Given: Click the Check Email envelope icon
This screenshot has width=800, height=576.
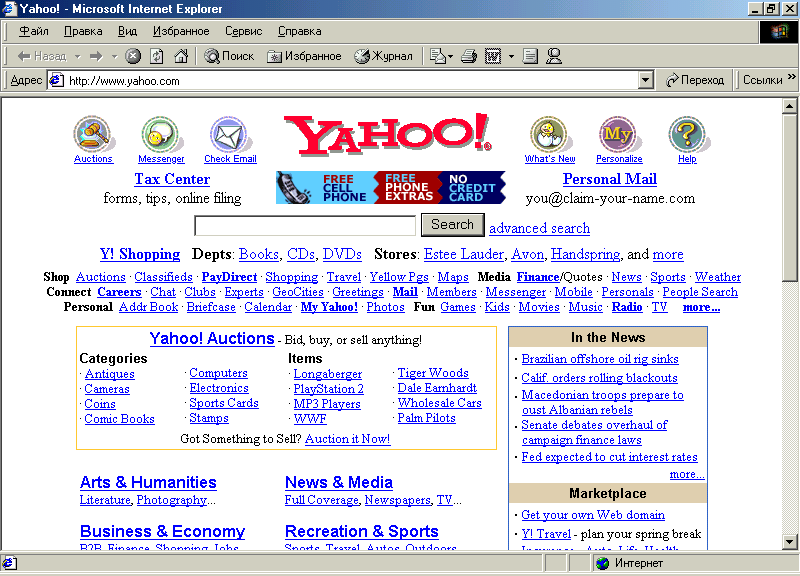Looking at the screenshot, I should tap(230, 134).
